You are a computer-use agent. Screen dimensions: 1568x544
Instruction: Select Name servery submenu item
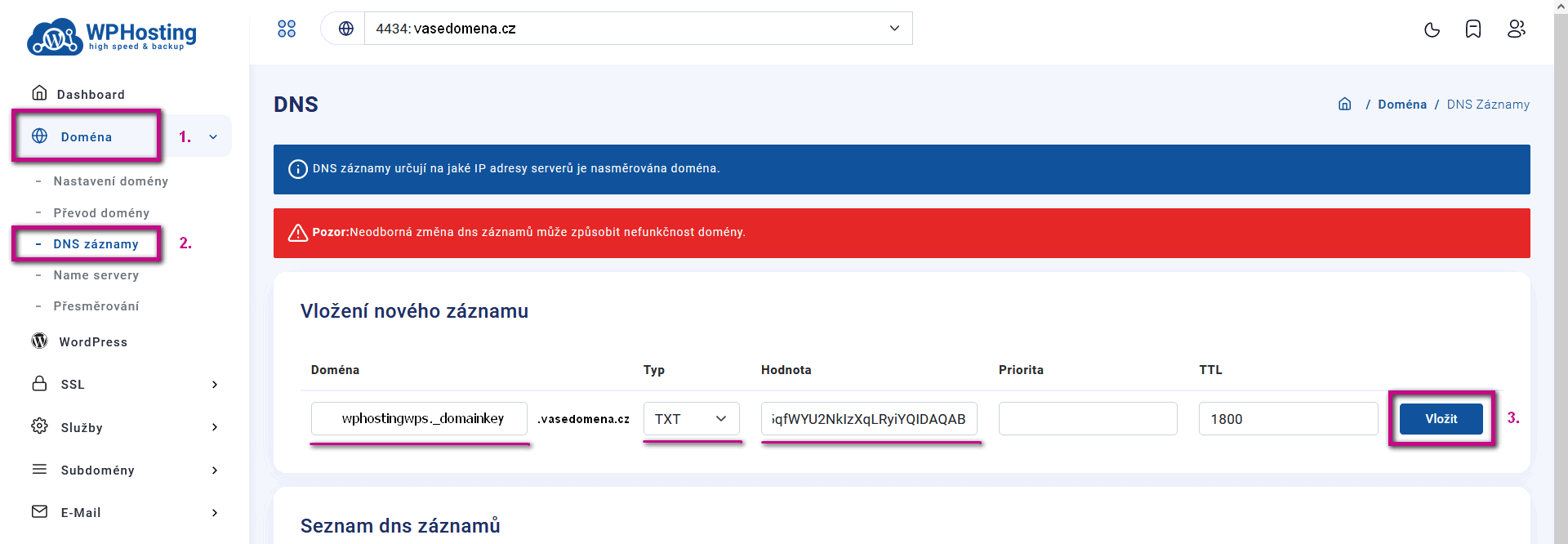(96, 275)
